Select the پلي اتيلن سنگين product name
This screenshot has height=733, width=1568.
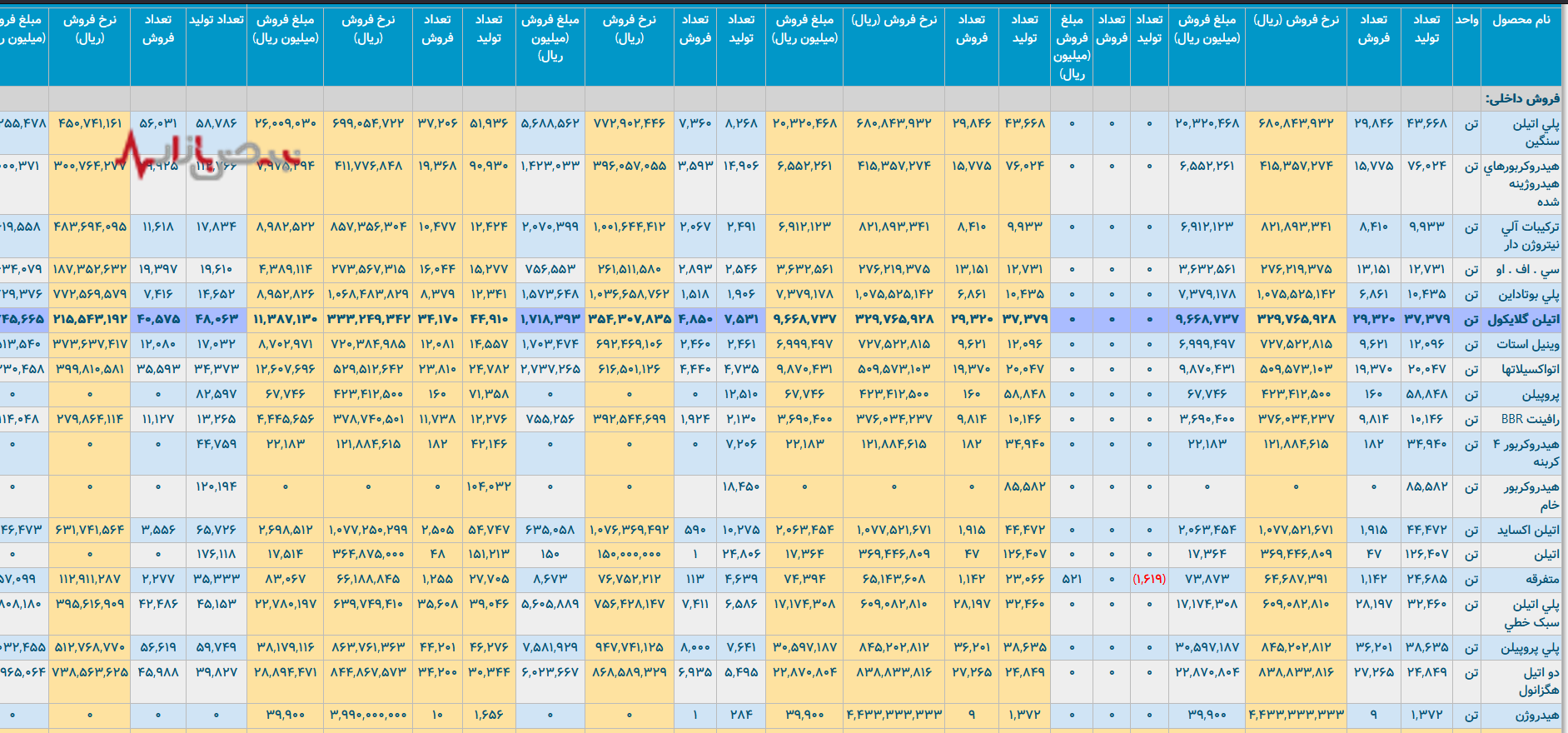pyautogui.click(x=1536, y=132)
